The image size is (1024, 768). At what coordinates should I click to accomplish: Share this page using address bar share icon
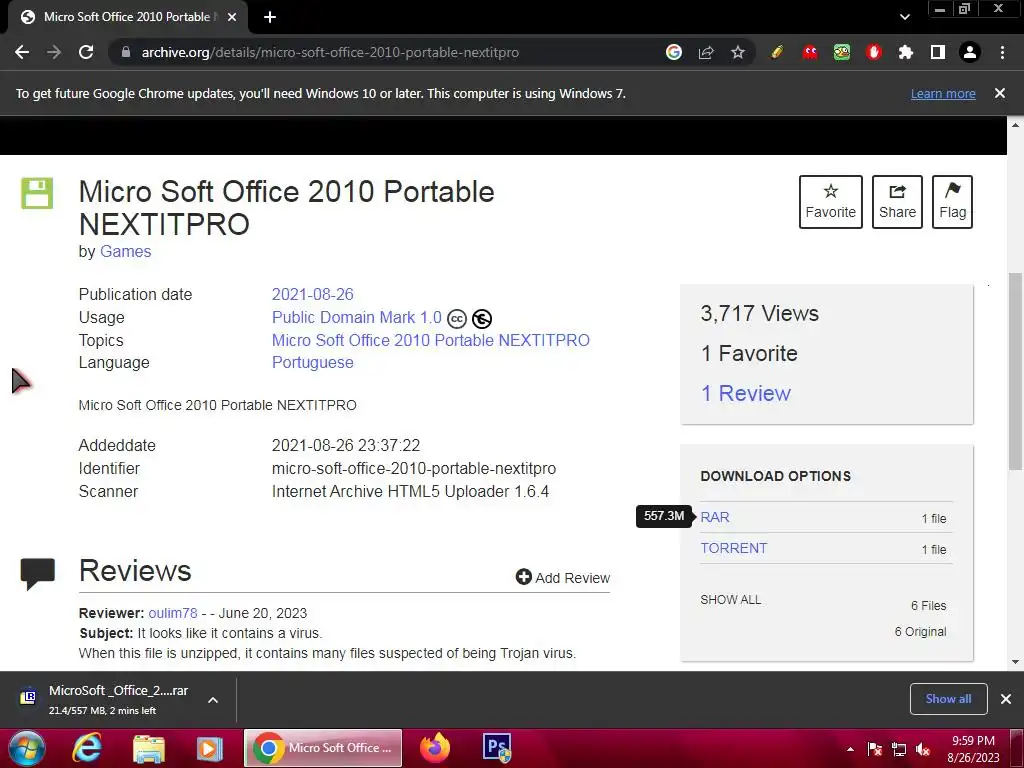[706, 52]
